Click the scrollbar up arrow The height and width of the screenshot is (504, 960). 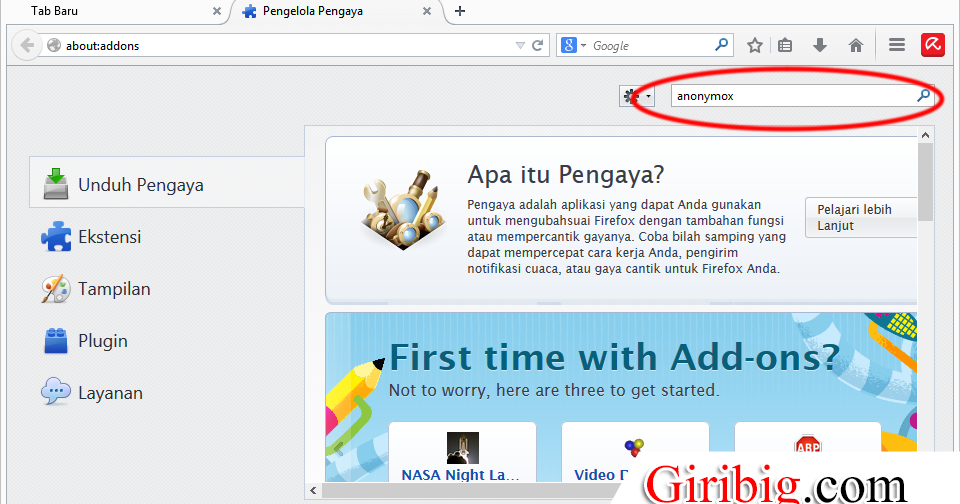coord(925,135)
